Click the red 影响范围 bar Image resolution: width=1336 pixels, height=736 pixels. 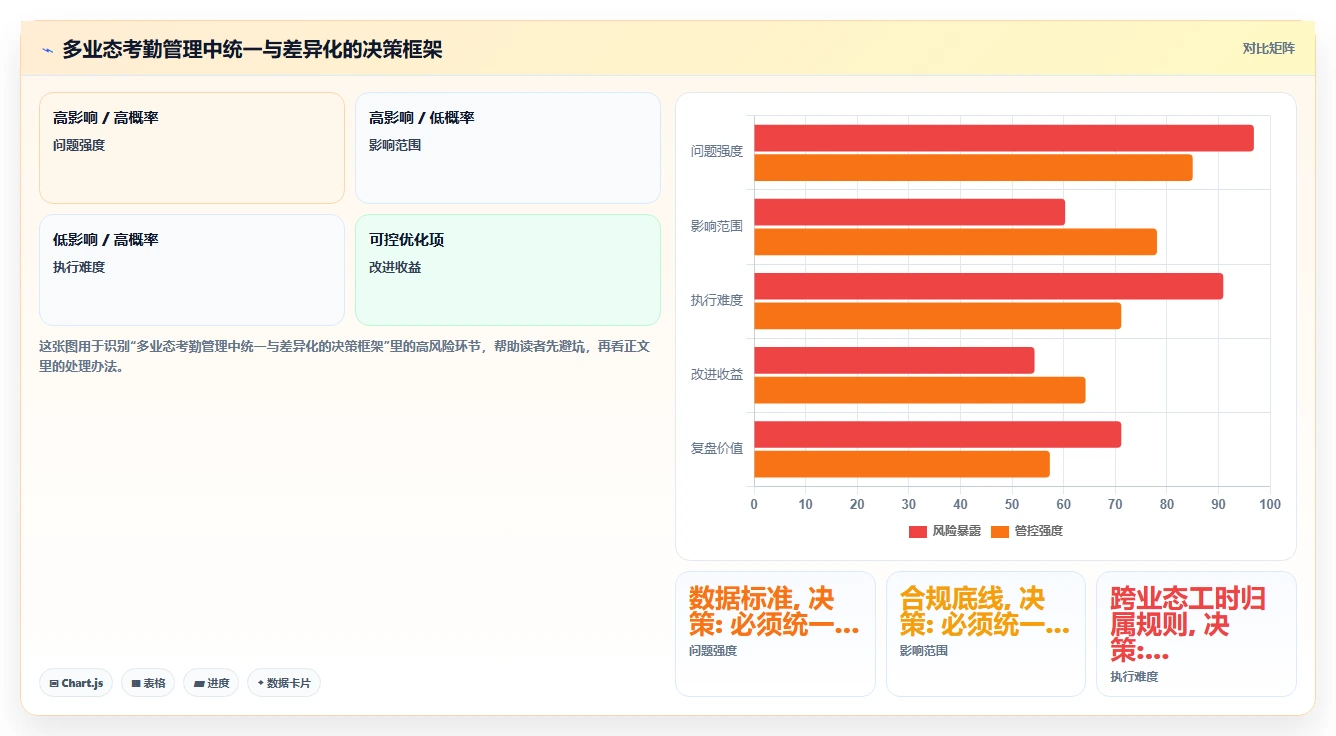click(909, 212)
